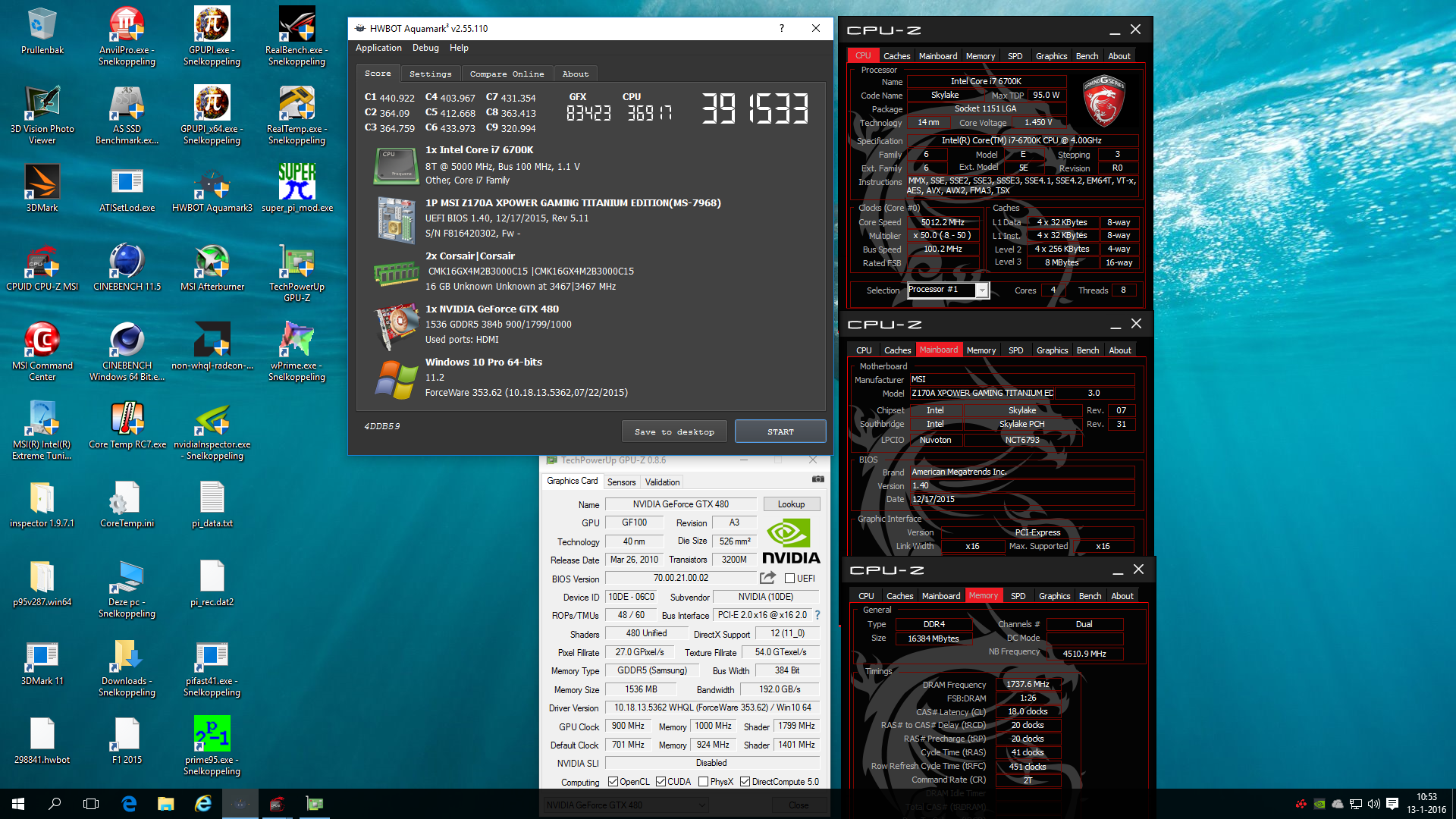Select Bench tab in bottom CPU-Z window
Image resolution: width=1456 pixels, height=819 pixels.
click(x=1090, y=596)
